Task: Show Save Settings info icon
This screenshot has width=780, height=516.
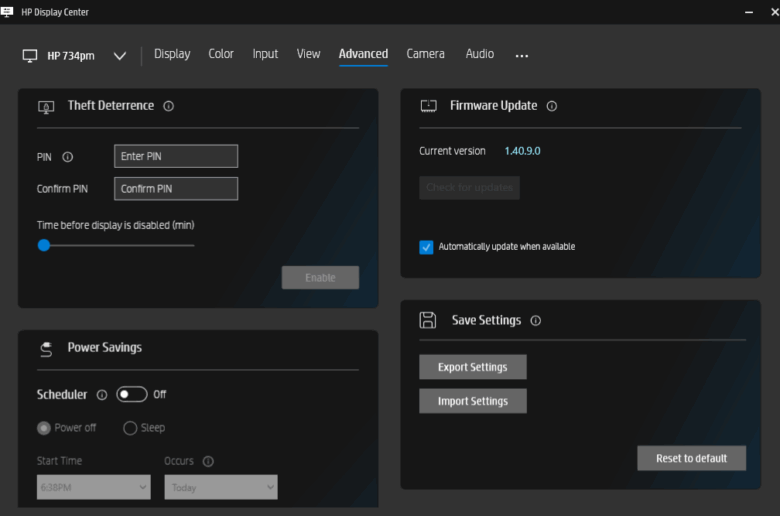Action: (x=535, y=321)
